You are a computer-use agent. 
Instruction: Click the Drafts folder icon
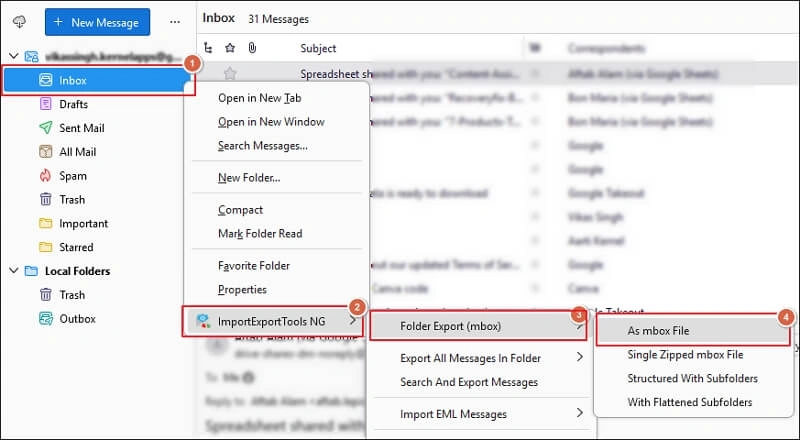pyautogui.click(x=45, y=104)
